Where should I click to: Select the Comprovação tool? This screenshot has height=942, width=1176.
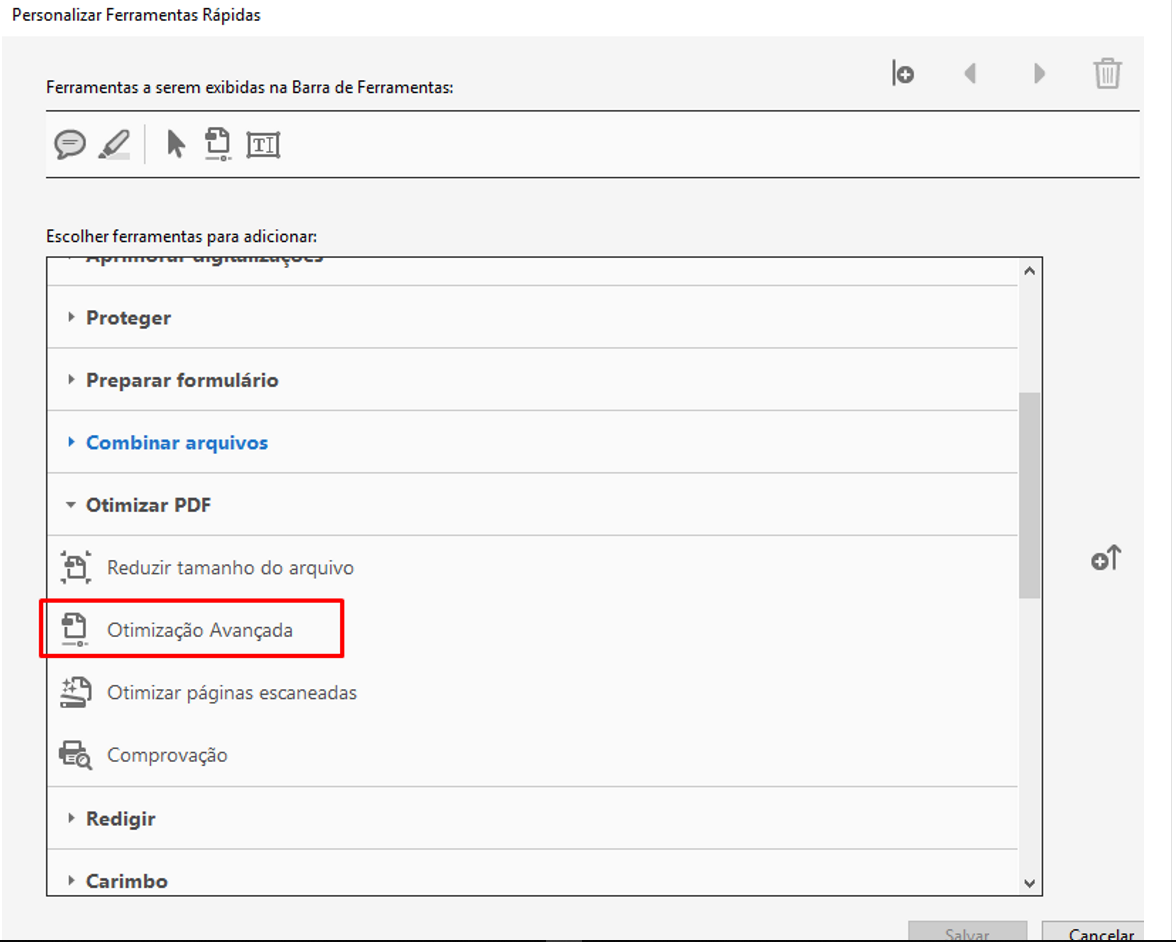(167, 755)
